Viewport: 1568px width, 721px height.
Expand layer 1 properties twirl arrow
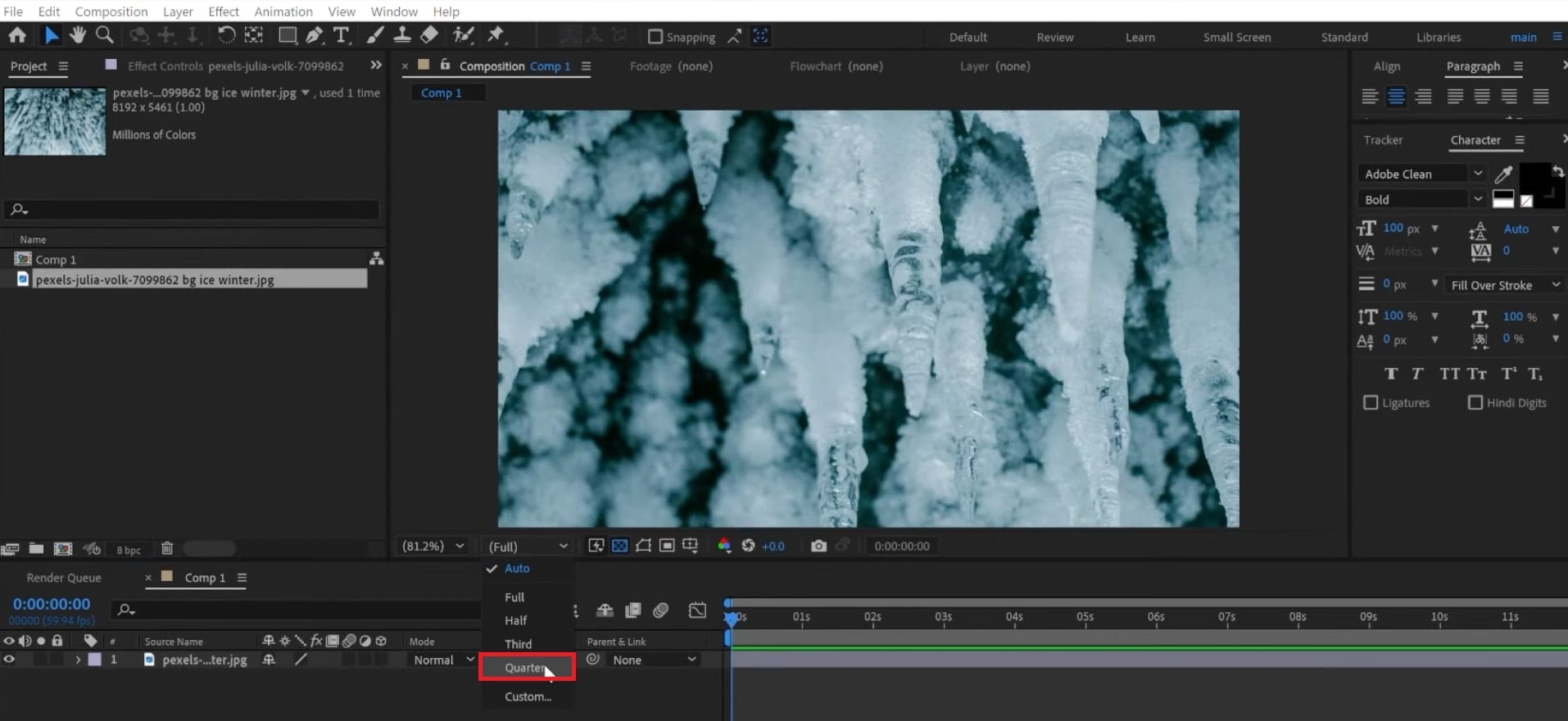(x=78, y=660)
